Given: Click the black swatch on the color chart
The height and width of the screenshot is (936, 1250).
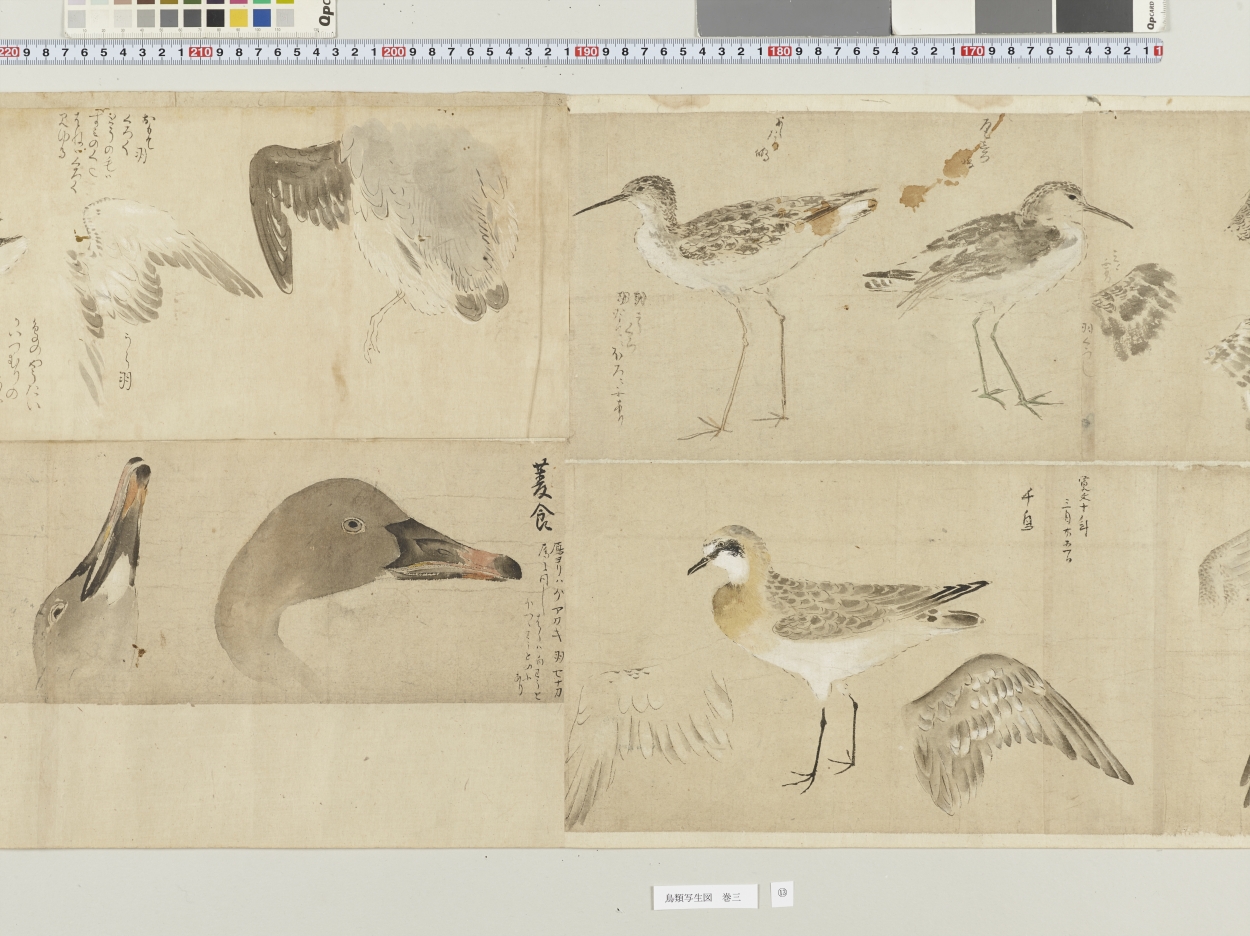Looking at the screenshot, I should point(215,17).
